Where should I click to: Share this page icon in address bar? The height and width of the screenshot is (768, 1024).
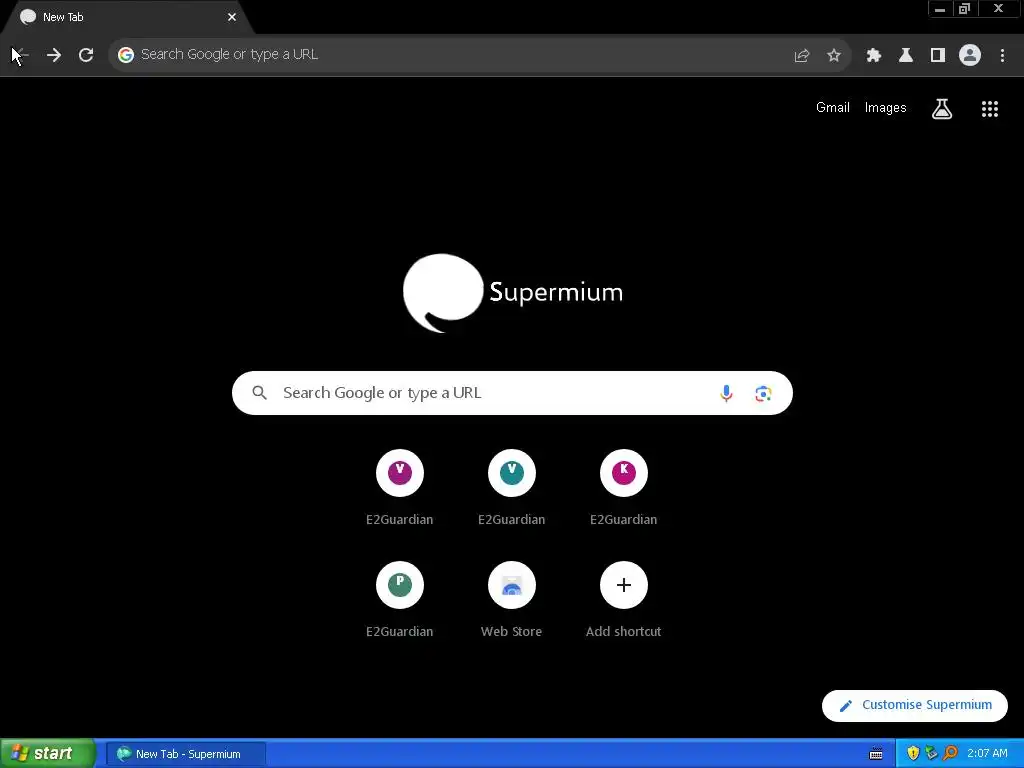click(802, 56)
